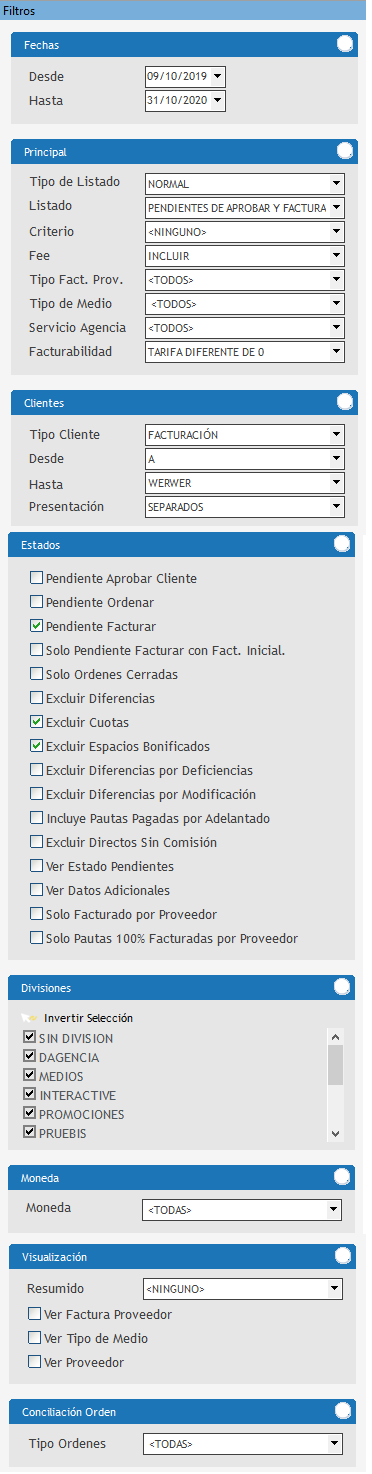Viewport: 372px width, 1474px height.
Task: Click the Divisiones header circle icon
Action: [x=342, y=987]
